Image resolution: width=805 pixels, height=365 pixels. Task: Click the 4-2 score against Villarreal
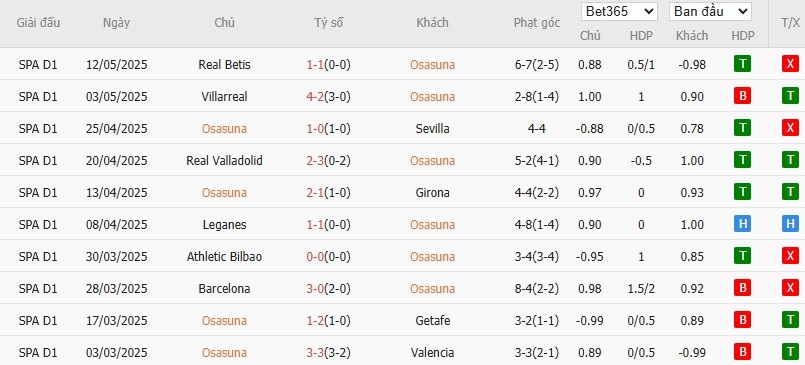pyautogui.click(x=315, y=97)
